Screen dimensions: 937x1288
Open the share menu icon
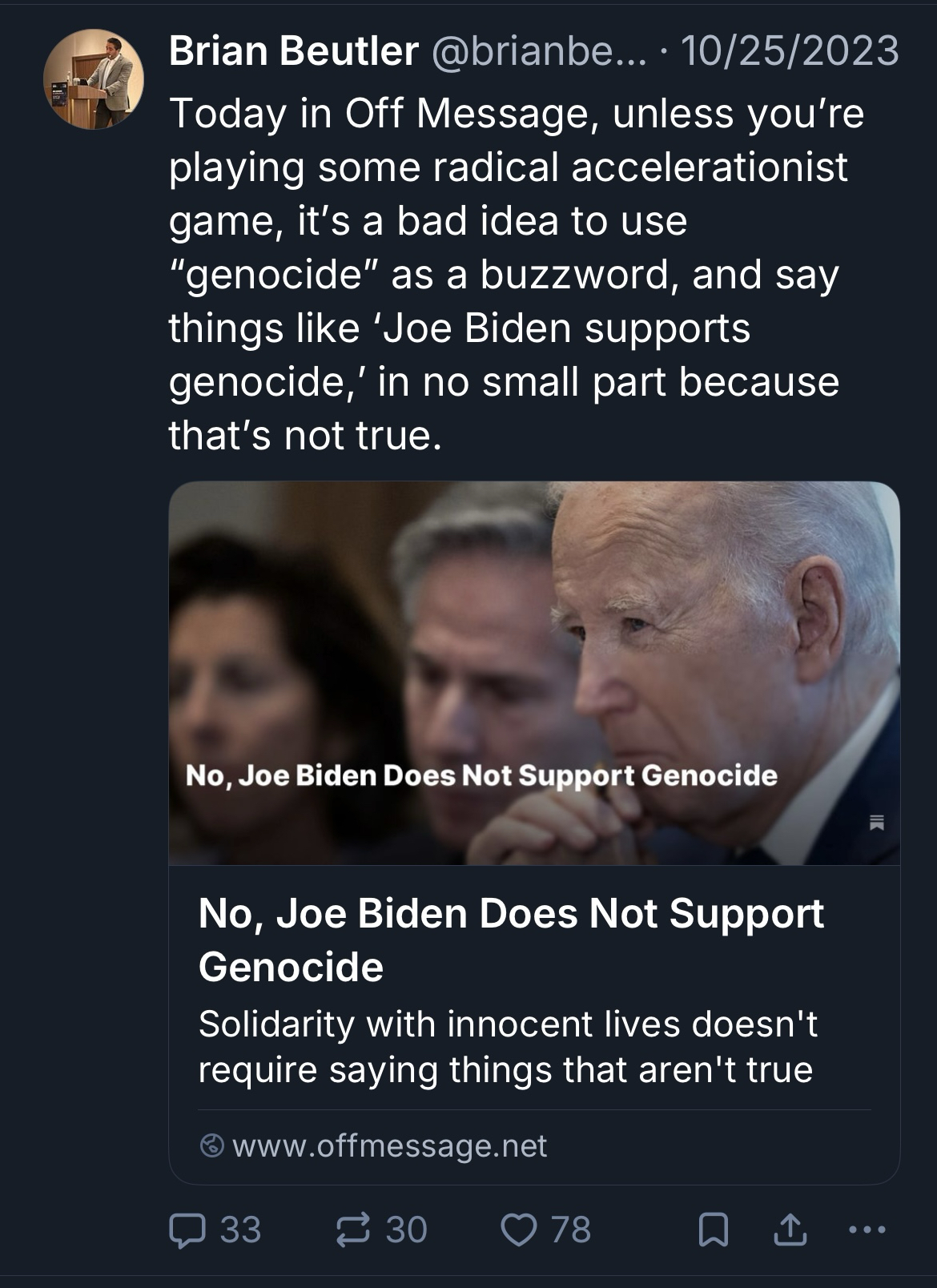(790, 1230)
